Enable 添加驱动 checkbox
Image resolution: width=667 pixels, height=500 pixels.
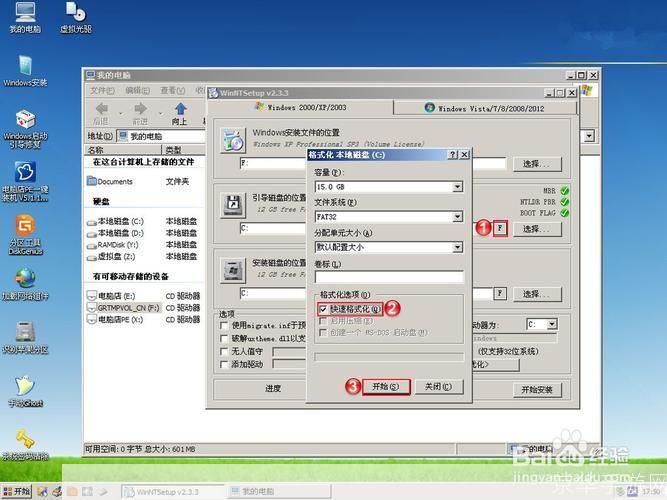(x=224, y=365)
